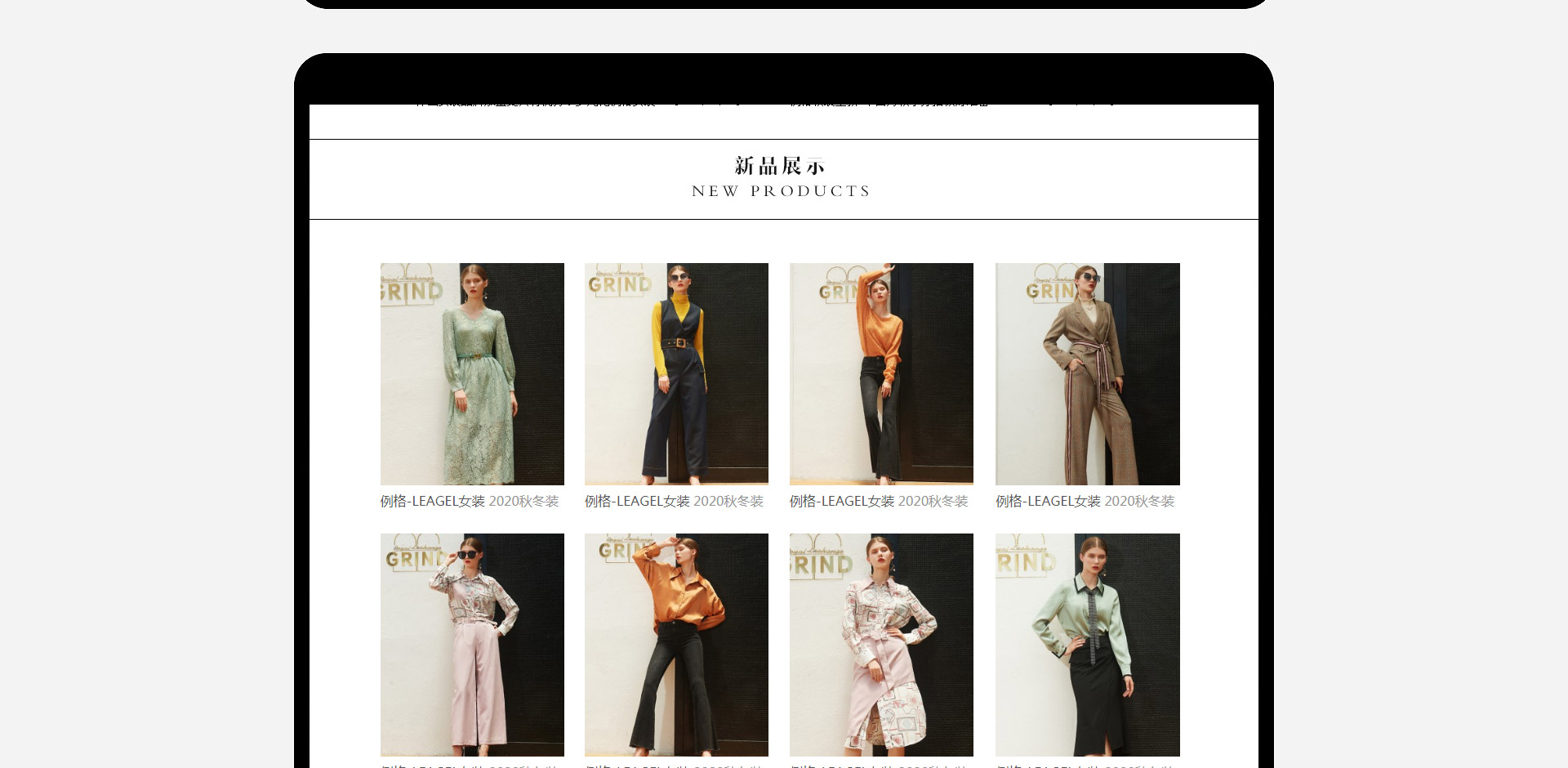The image size is (1568, 768).
Task: Open the green lace dress product photo
Action: (x=472, y=373)
